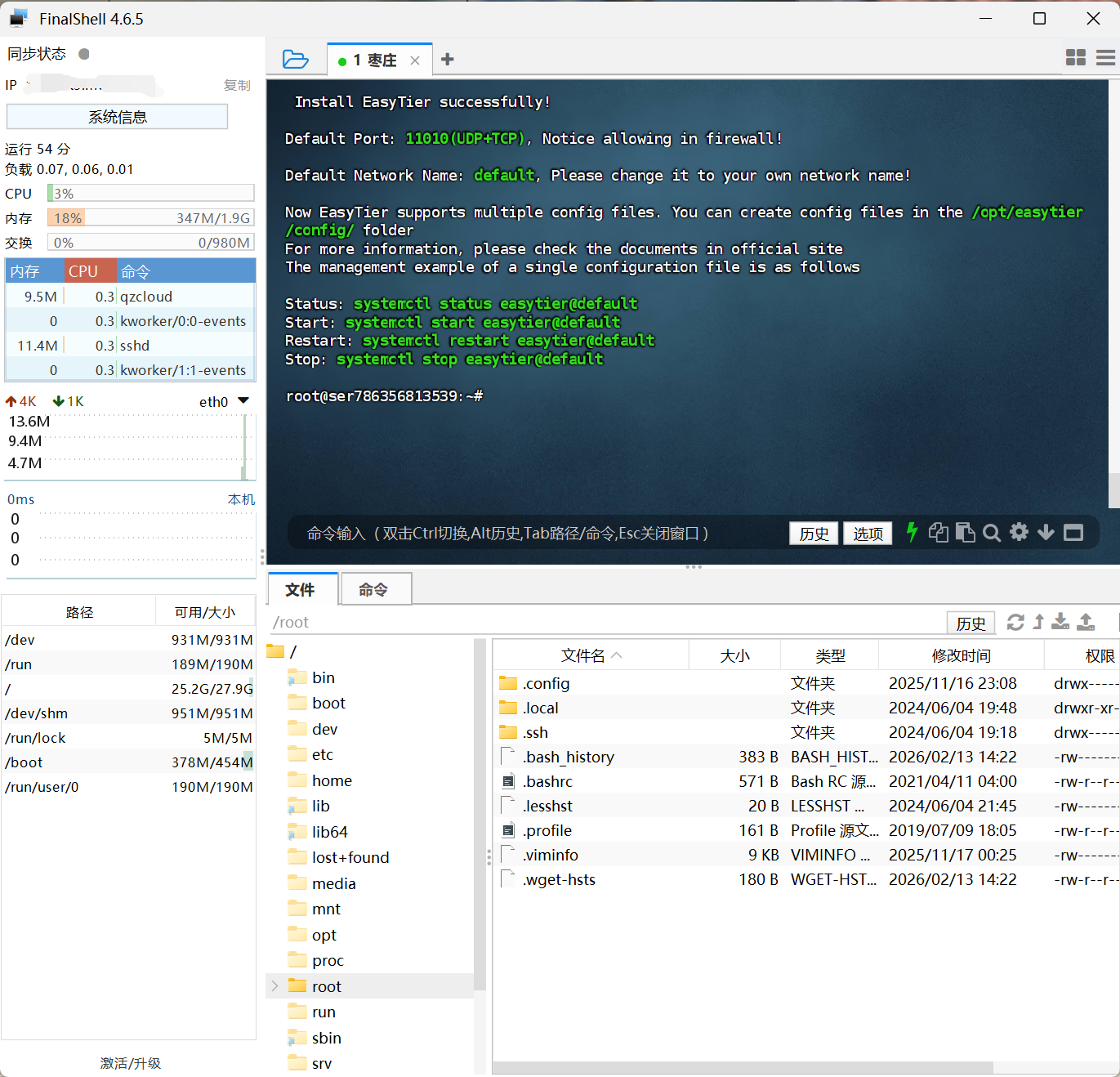Click the 选项 button in terminal
This screenshot has width=1120, height=1077.
868,534
